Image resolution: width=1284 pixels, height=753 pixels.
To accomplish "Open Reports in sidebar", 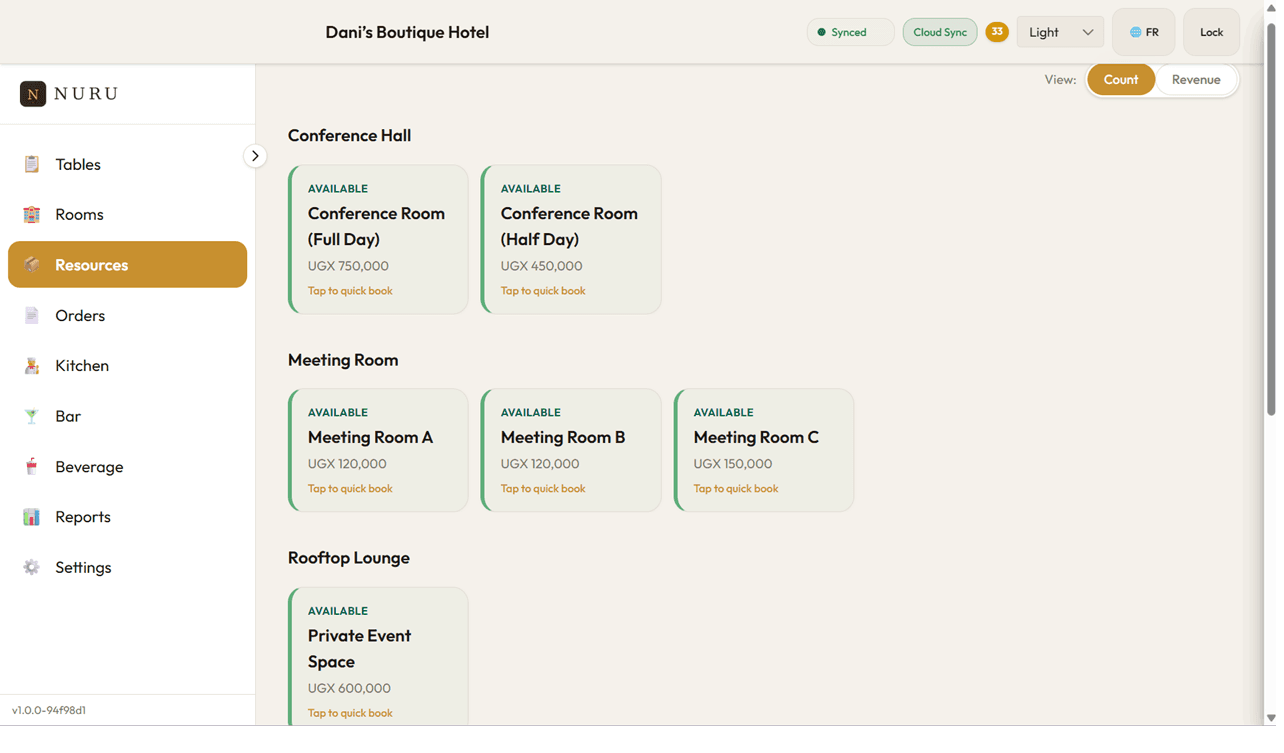I will point(127,517).
